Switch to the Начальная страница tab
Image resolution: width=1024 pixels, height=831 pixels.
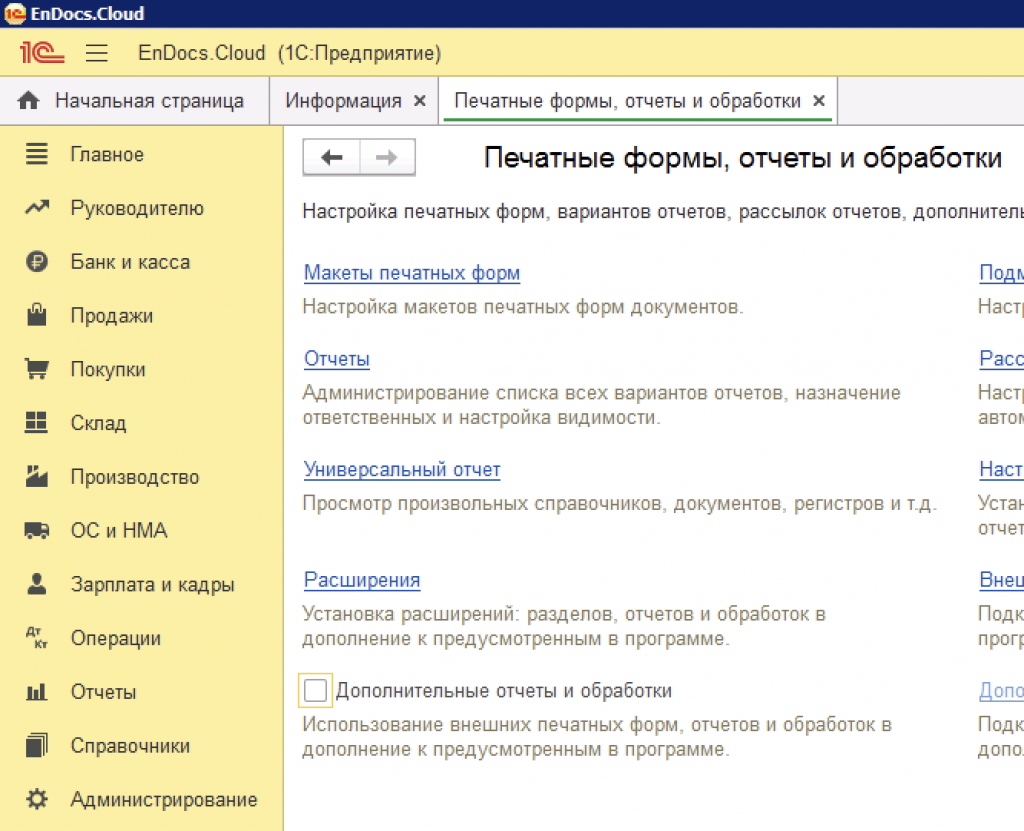[135, 101]
